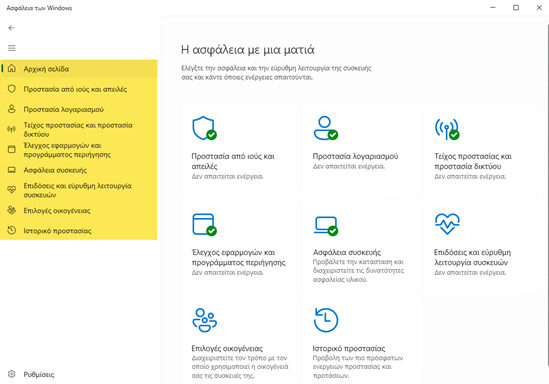549x384 pixels.
Task: Open Τείχος προστασίας και προστασία δικτύου in sidebar
Action: [79, 130]
